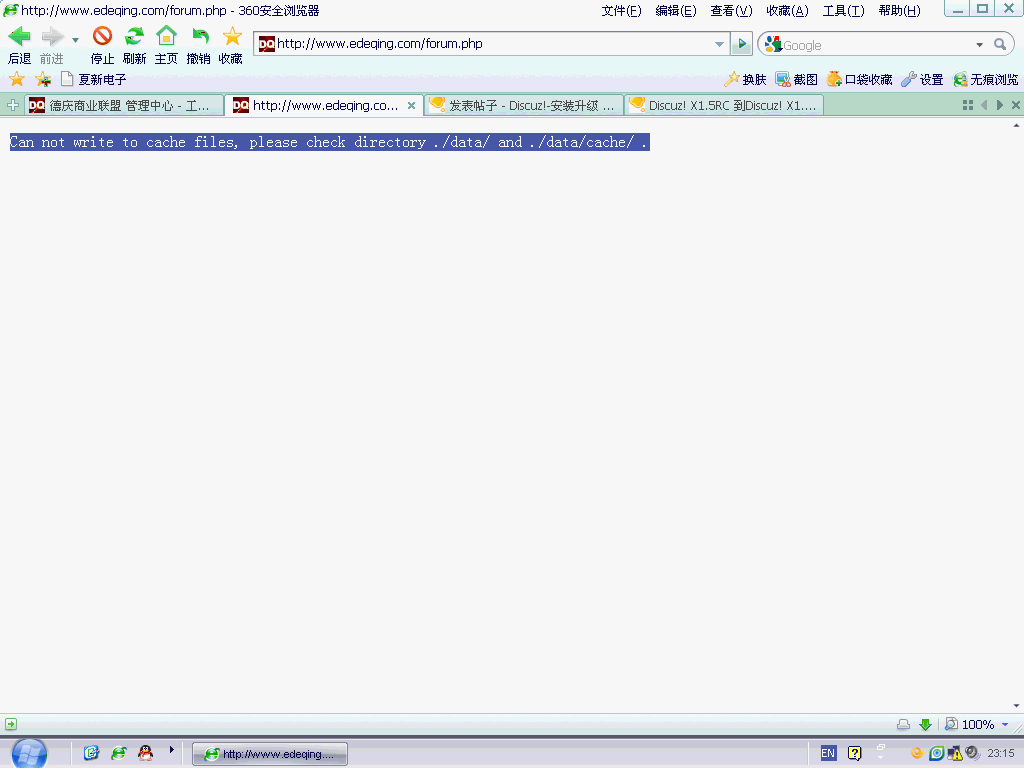The width and height of the screenshot is (1024, 768).
Task: Click the EN language indicator
Action: click(828, 753)
